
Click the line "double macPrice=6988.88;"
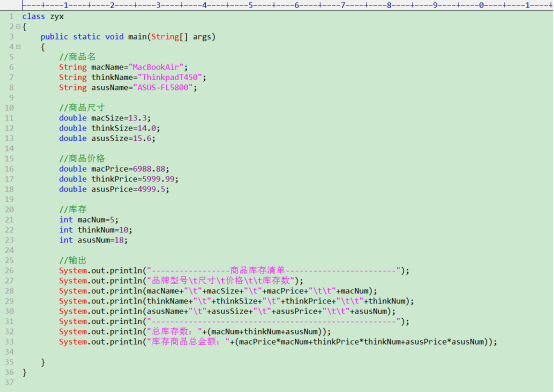(114, 169)
